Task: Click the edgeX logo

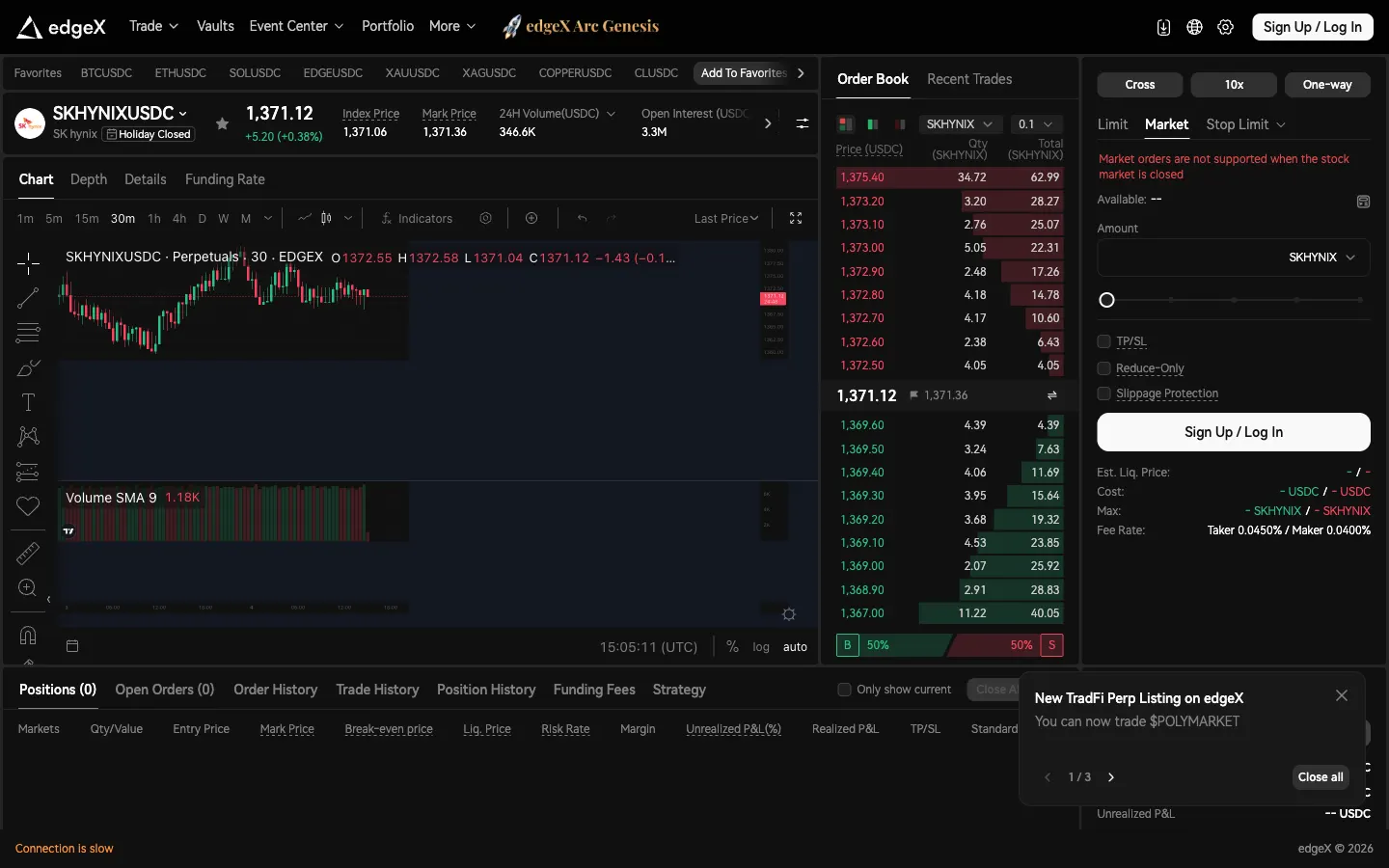Action: coord(62,27)
